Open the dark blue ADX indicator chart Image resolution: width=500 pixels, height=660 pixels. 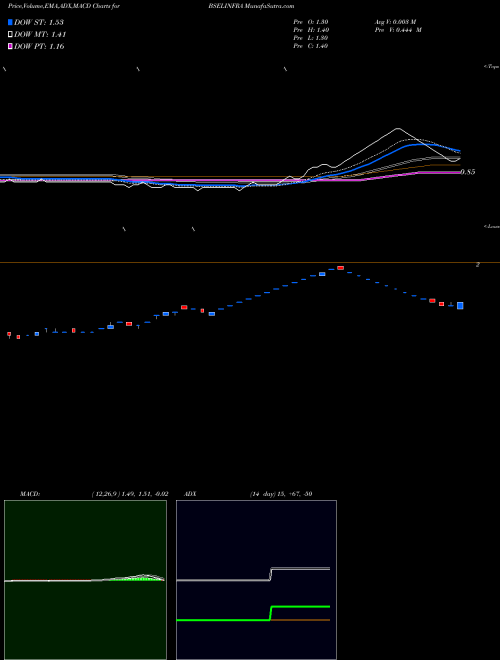(x=256, y=580)
